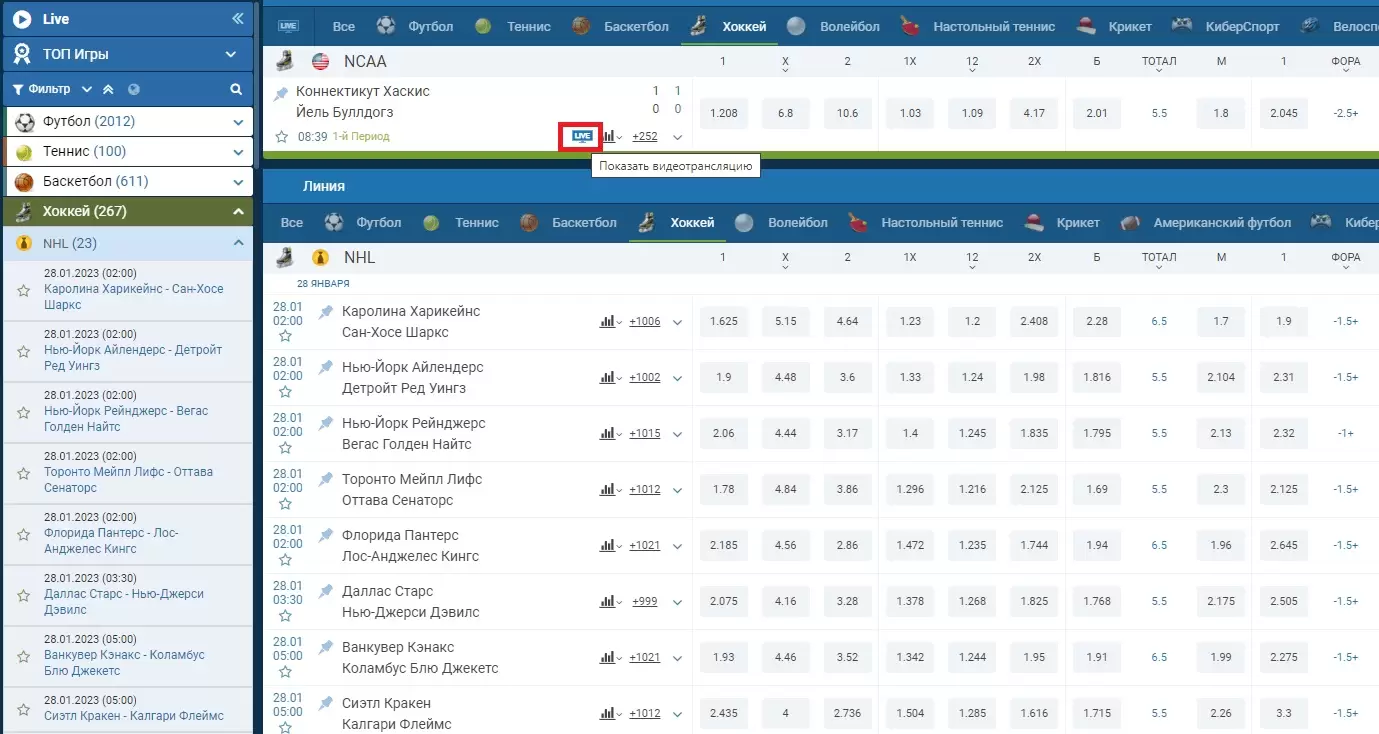Viewport: 1379px width, 734px height.
Task: Click the search magnifier in the filter bar
Action: (x=236, y=89)
